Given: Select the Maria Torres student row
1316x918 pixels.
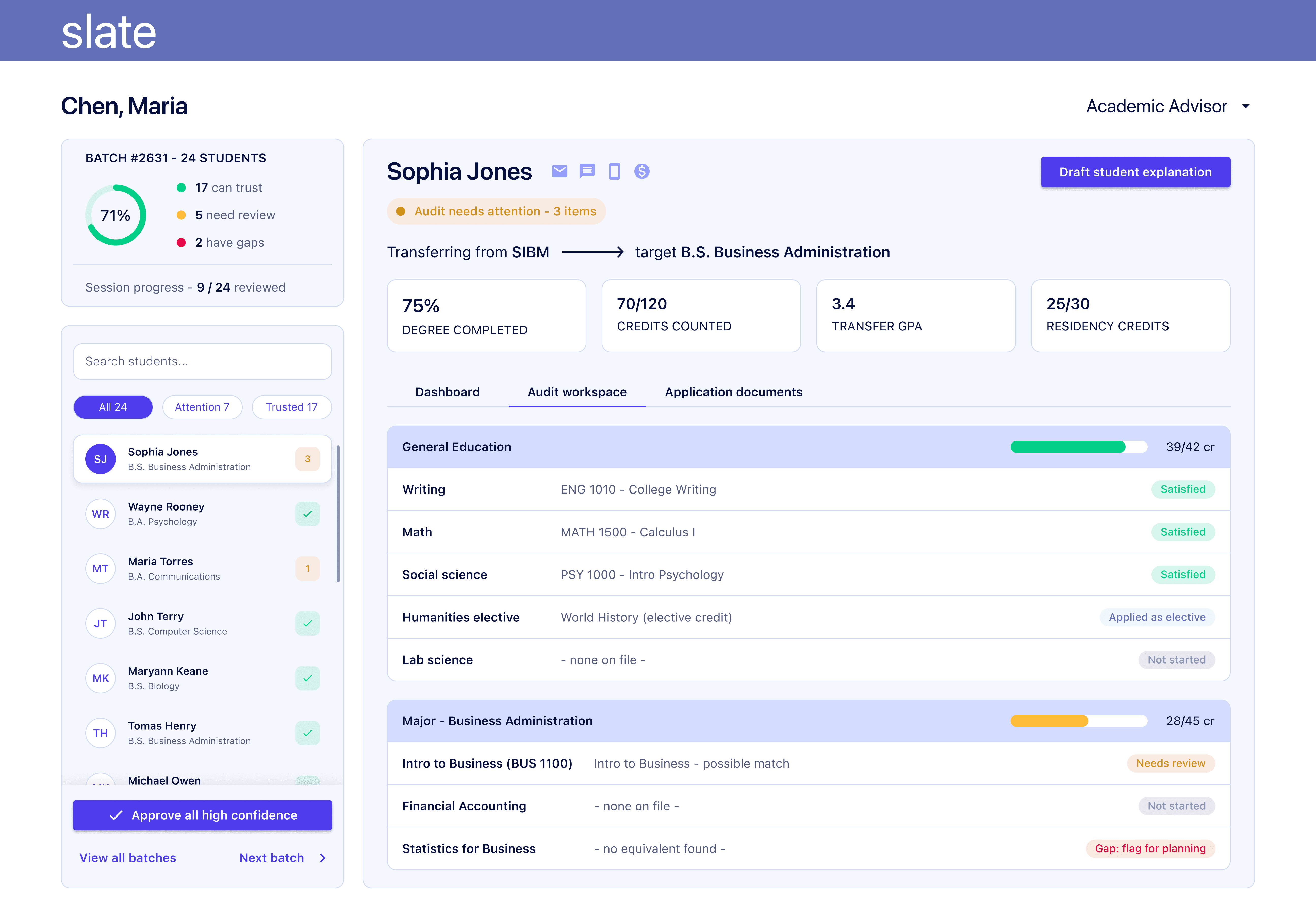Looking at the screenshot, I should (202, 568).
